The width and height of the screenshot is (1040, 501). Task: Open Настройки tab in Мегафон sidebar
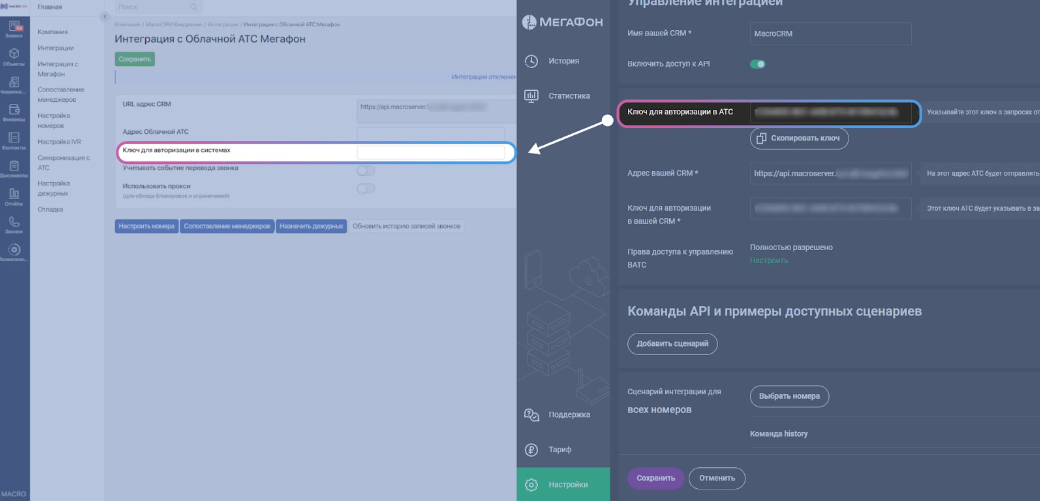(x=563, y=484)
